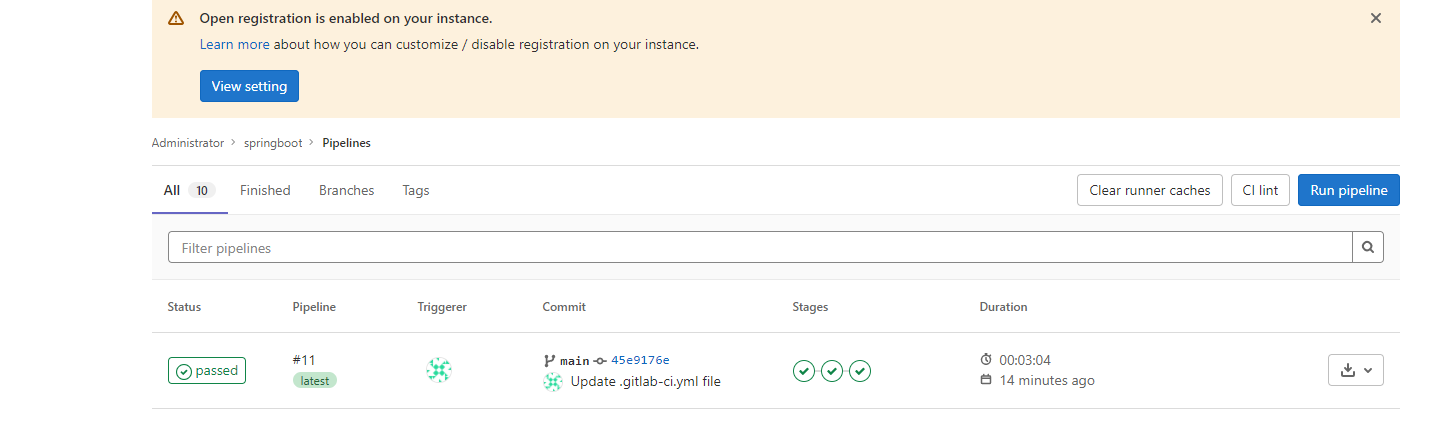The width and height of the screenshot is (1432, 422).
Task: Switch to the Tags tab
Action: [416, 190]
